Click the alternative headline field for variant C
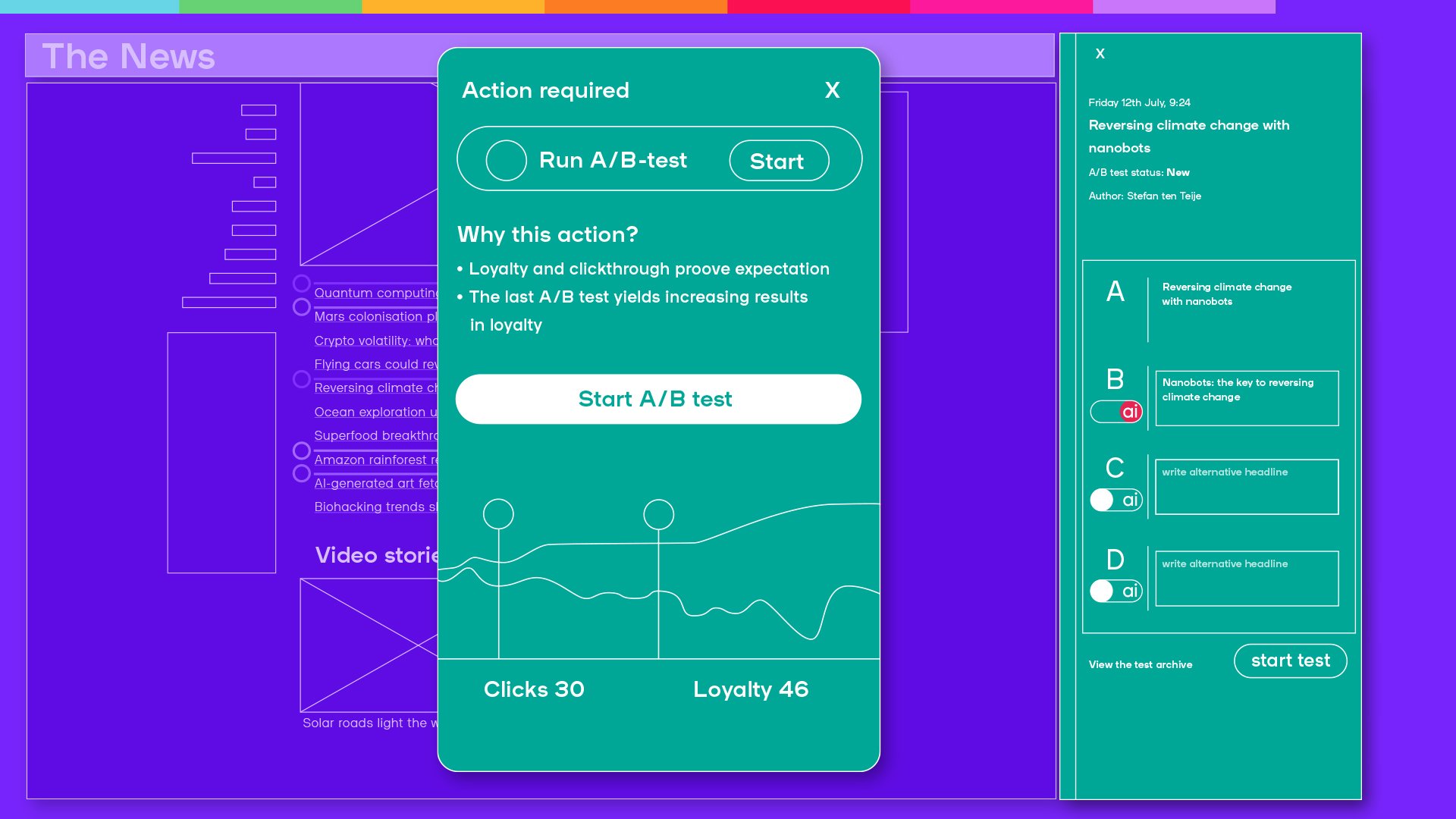Image resolution: width=1456 pixels, height=819 pixels. tap(1246, 486)
